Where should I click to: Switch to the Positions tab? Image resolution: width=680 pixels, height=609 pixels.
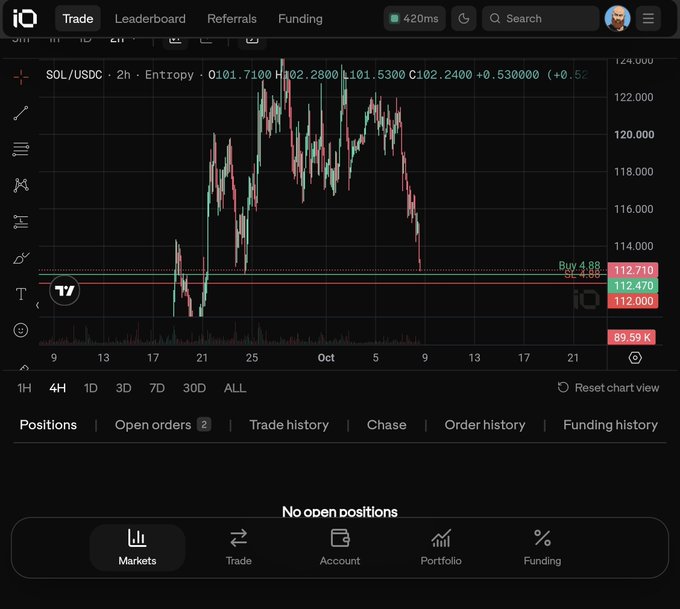(x=48, y=425)
